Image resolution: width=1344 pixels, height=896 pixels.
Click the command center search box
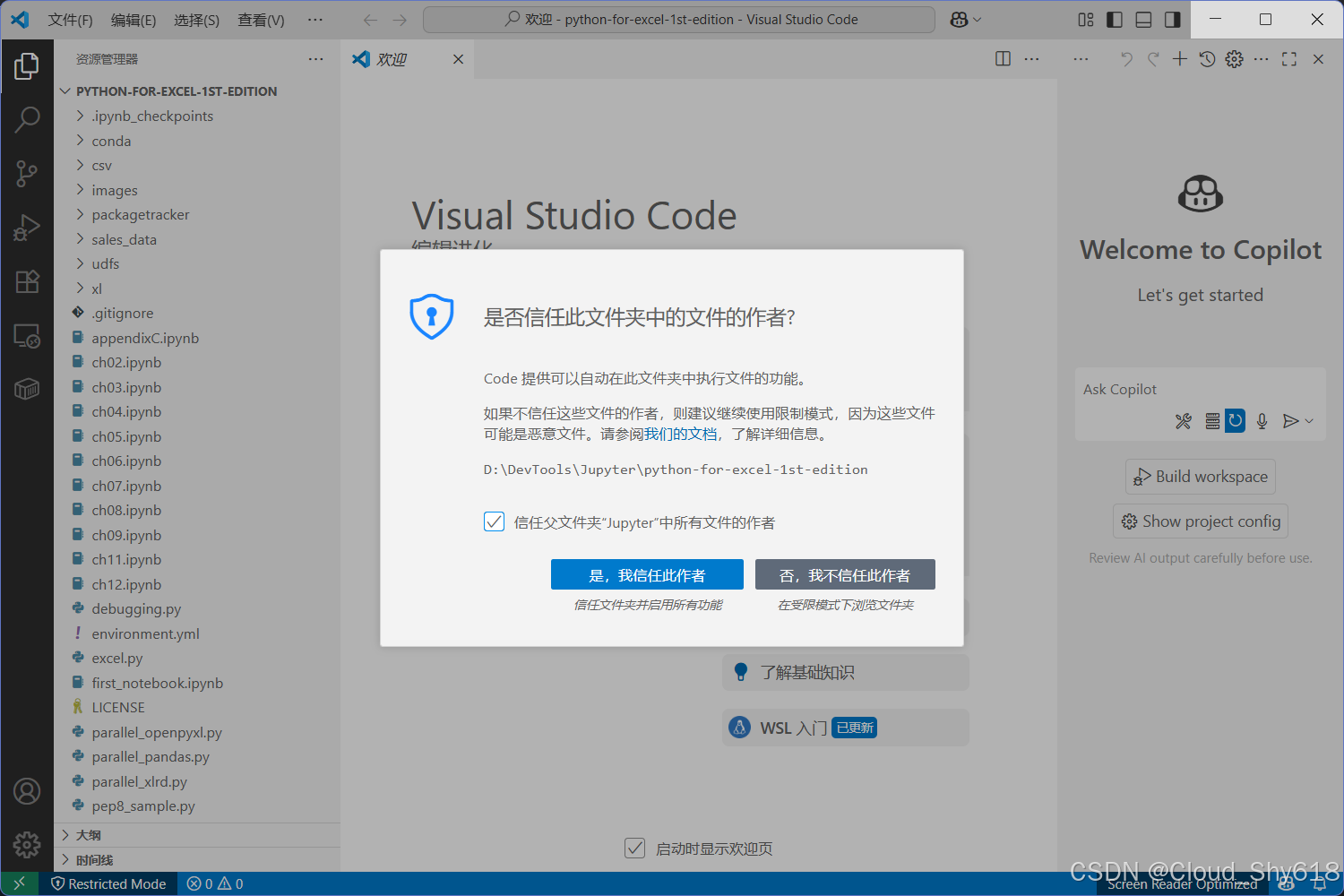coord(679,19)
